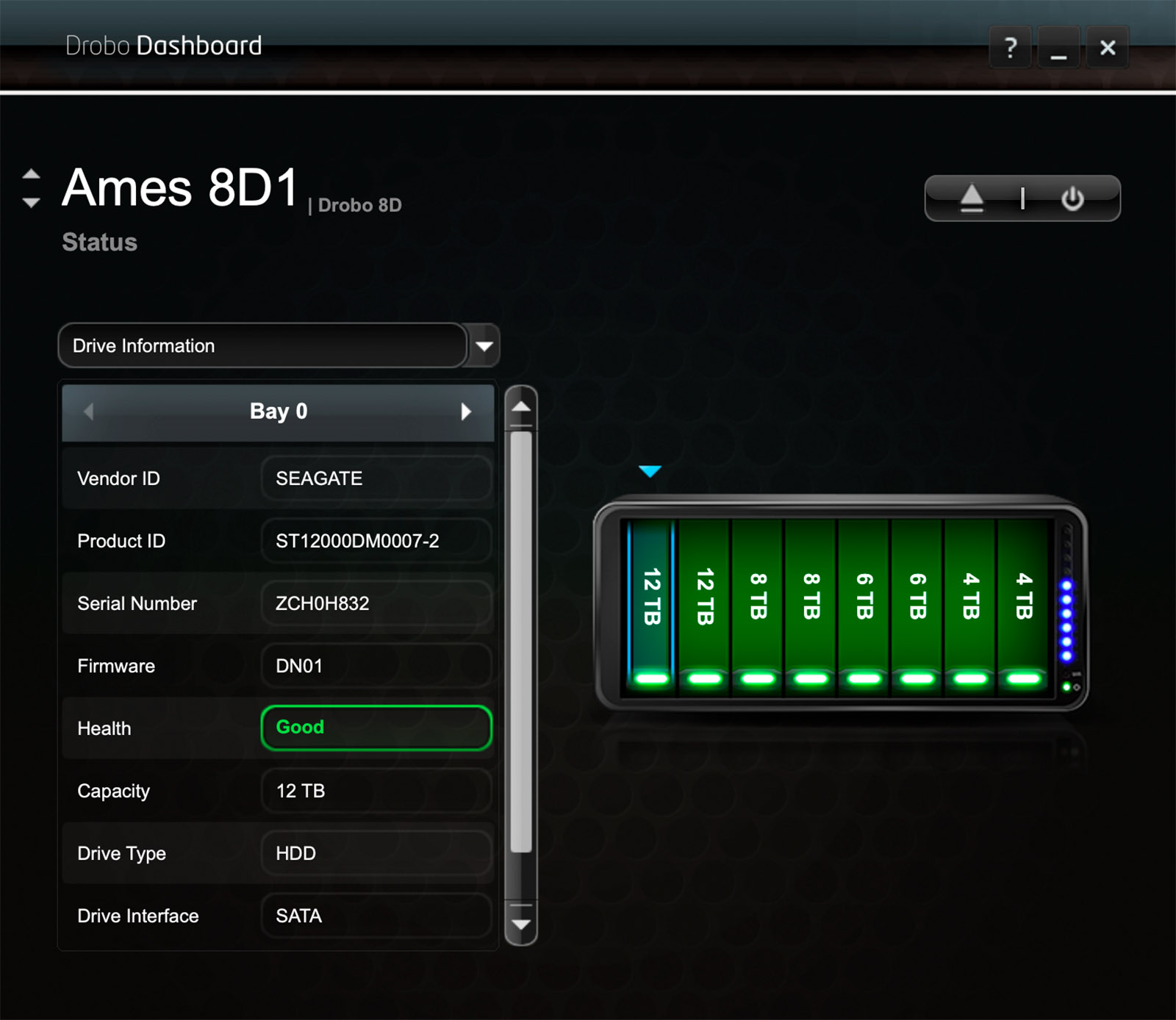Open the help question mark icon
The height and width of the screenshot is (1020, 1176).
[x=1011, y=48]
